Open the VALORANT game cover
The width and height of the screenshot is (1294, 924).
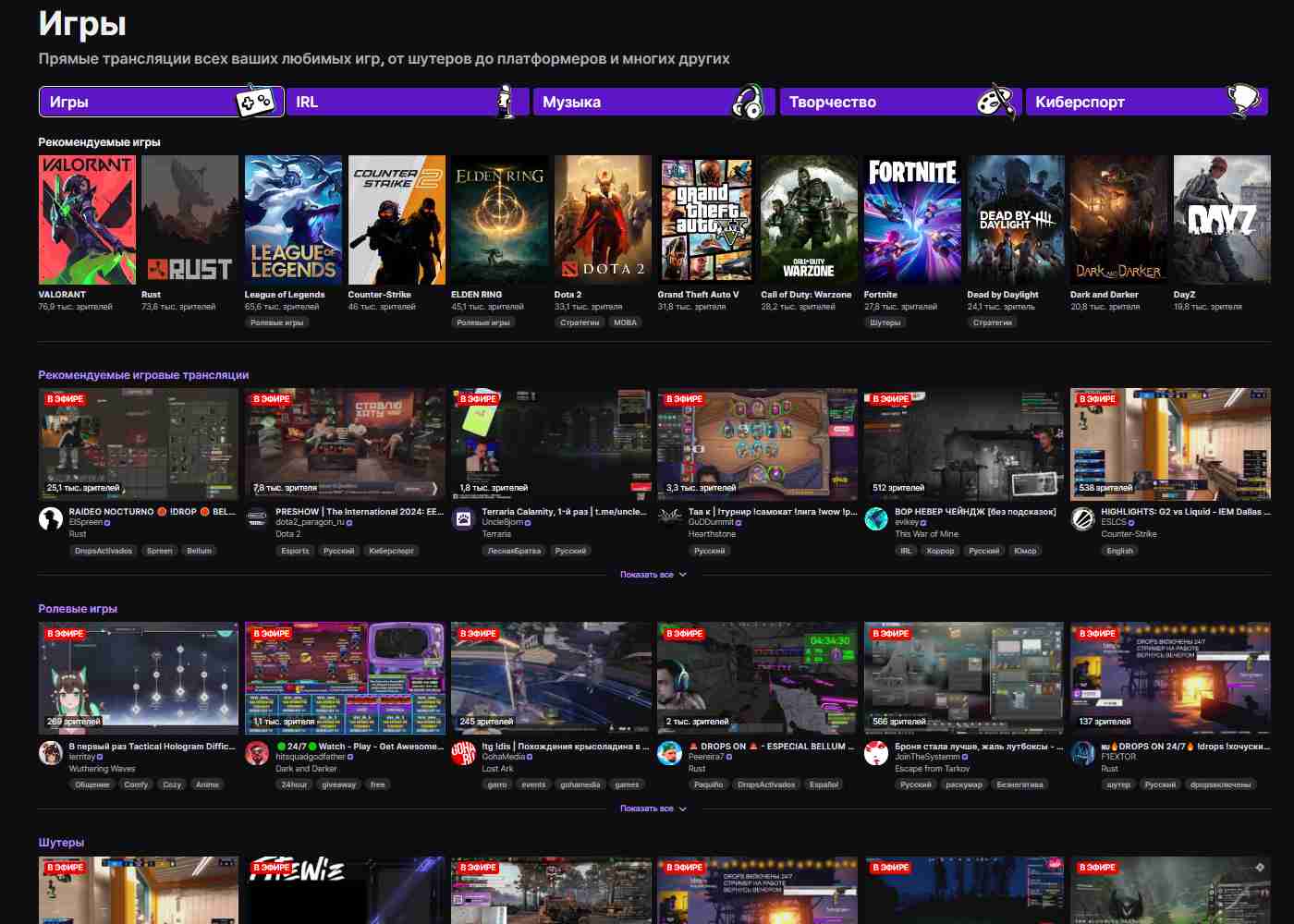click(x=87, y=220)
